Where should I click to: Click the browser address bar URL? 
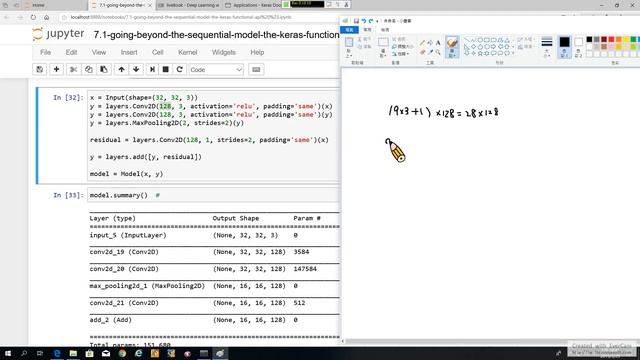(x=181, y=17)
